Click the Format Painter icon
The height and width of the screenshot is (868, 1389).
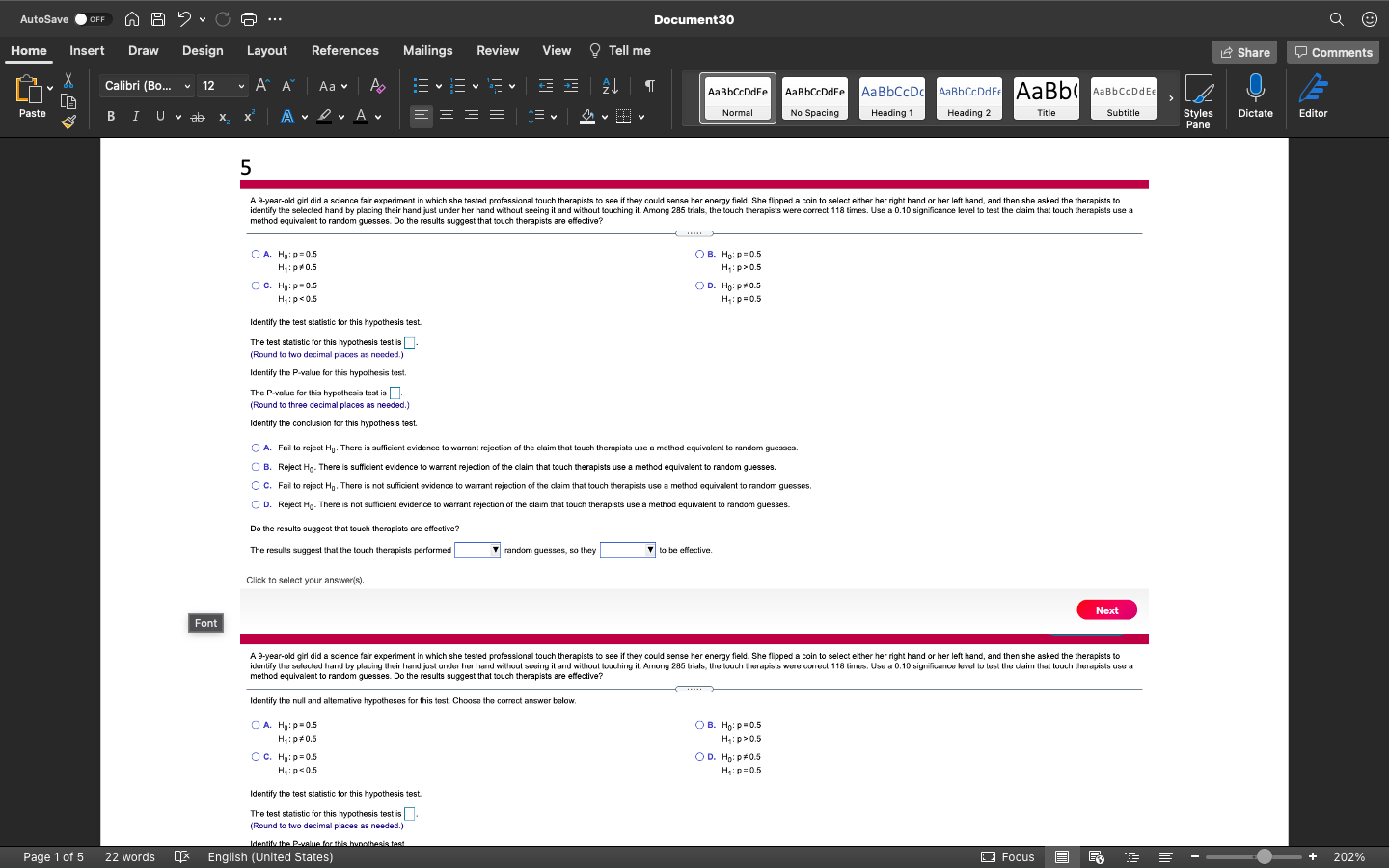[x=68, y=122]
